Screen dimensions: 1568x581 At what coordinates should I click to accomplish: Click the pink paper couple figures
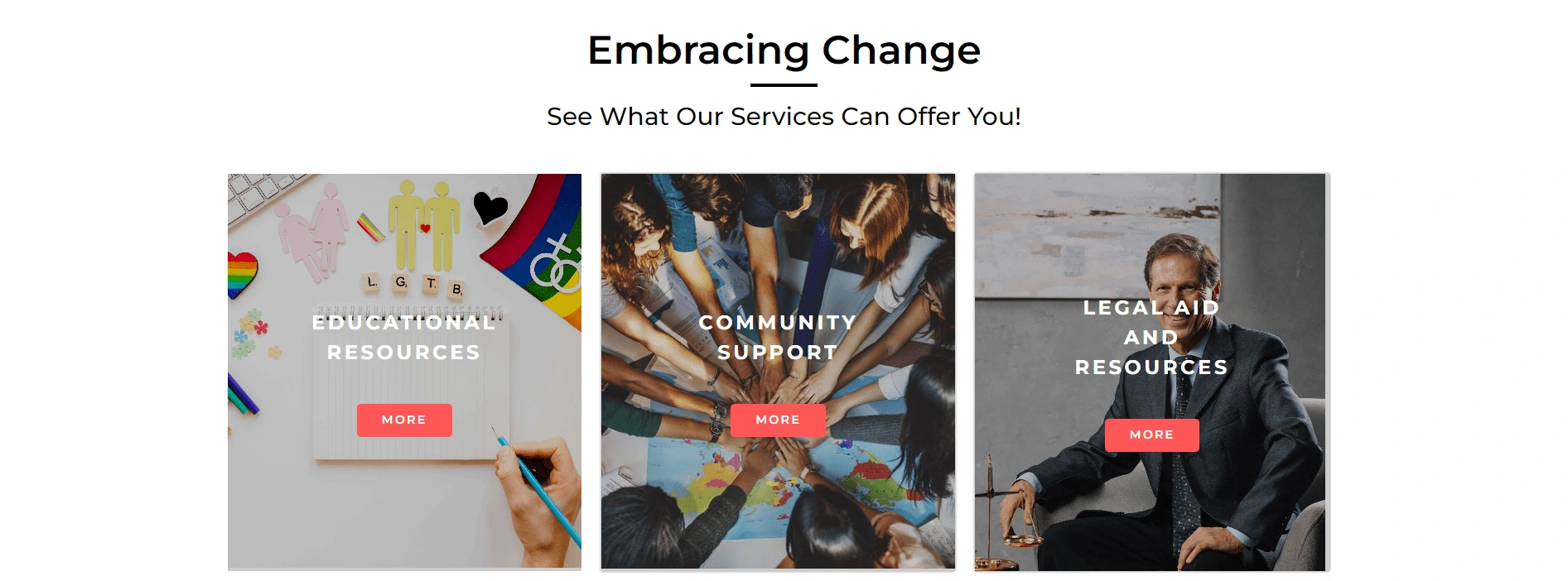point(313,232)
